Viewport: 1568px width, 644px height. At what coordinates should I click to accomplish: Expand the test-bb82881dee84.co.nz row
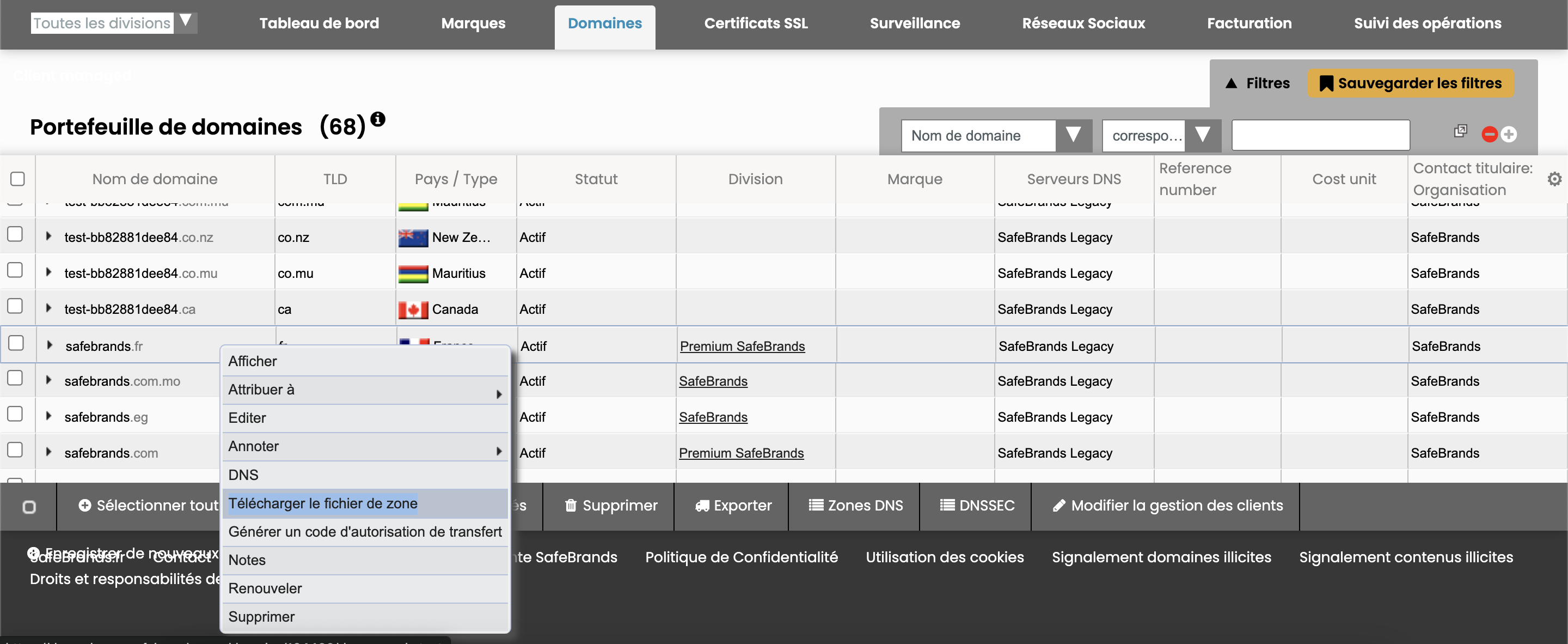(x=48, y=236)
